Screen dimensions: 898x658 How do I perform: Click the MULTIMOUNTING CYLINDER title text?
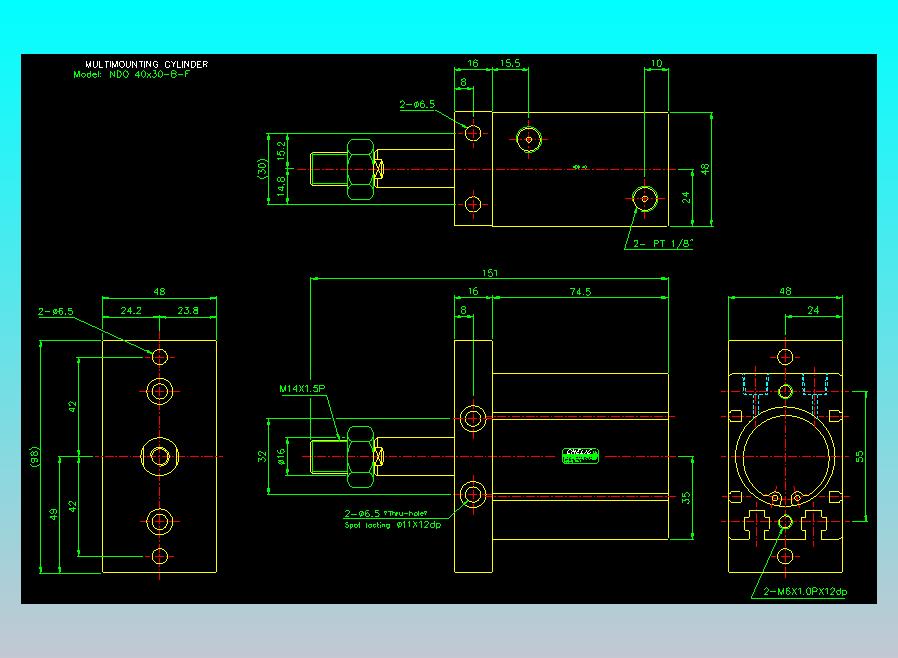[147, 64]
